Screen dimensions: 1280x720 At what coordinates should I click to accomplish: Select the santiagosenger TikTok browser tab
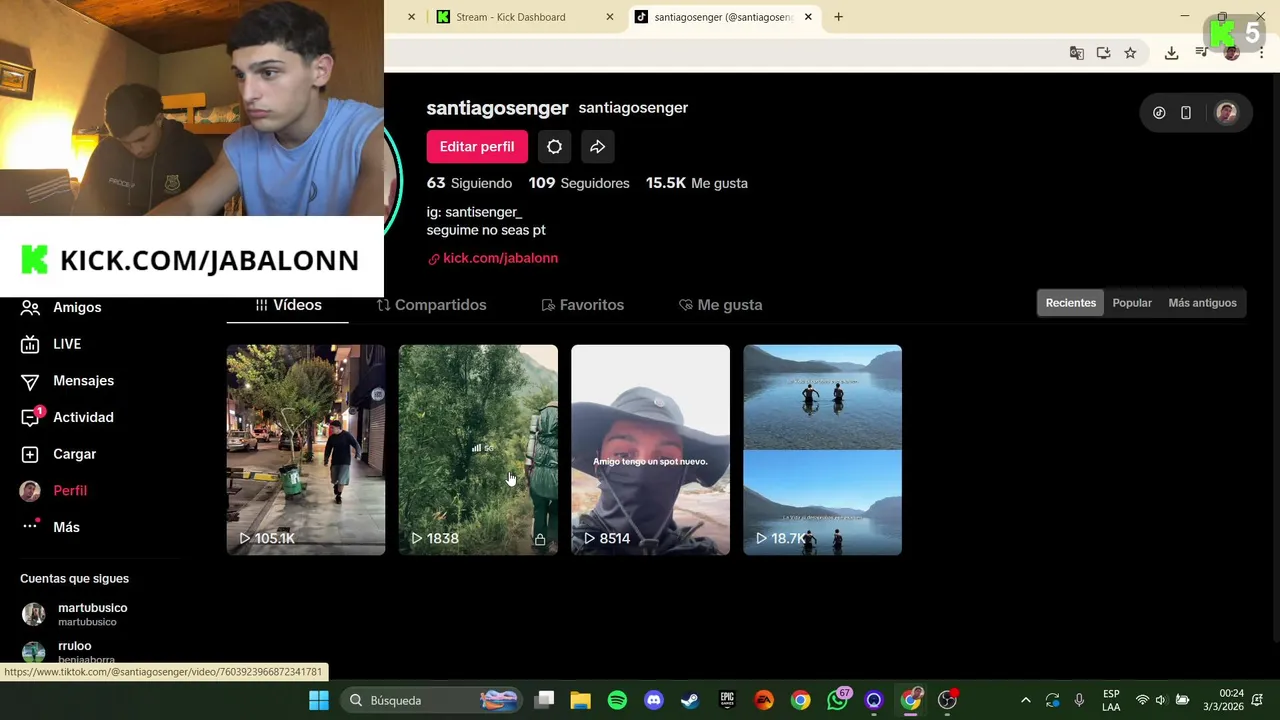tap(723, 17)
